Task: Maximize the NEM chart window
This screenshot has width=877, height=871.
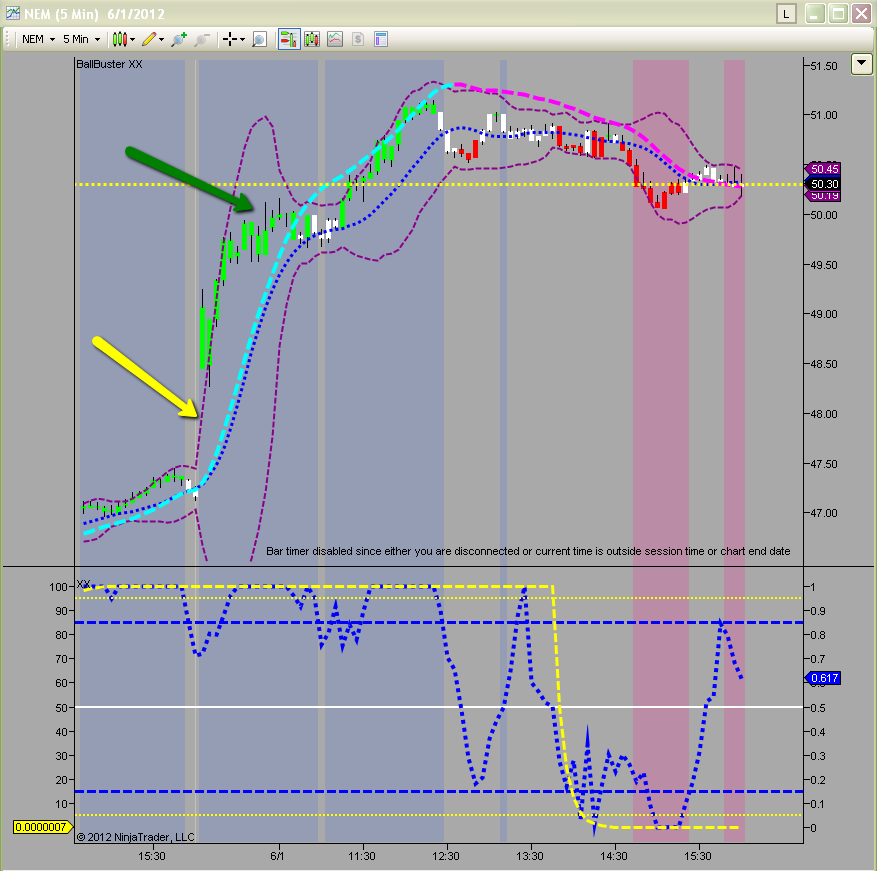Action: pyautogui.click(x=838, y=14)
